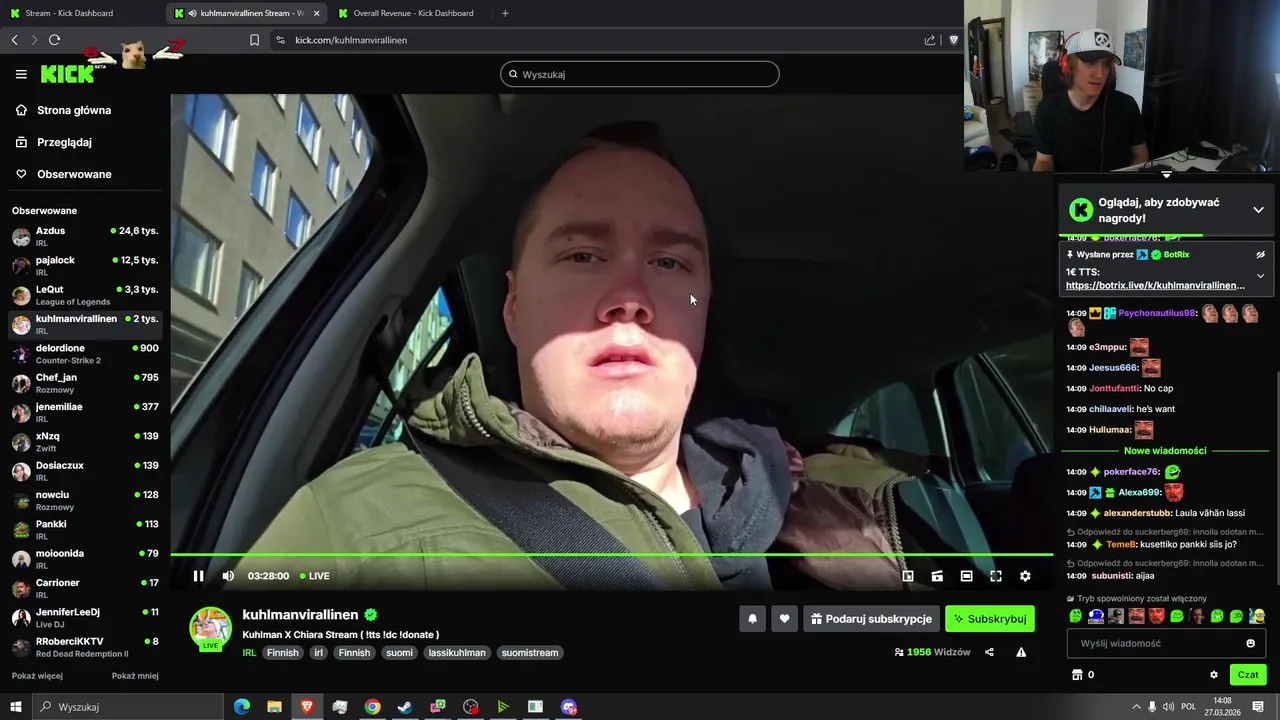This screenshot has height=720, width=1280.
Task: Click the notification bell for kuhlmanvirallinen
Action: 753,619
